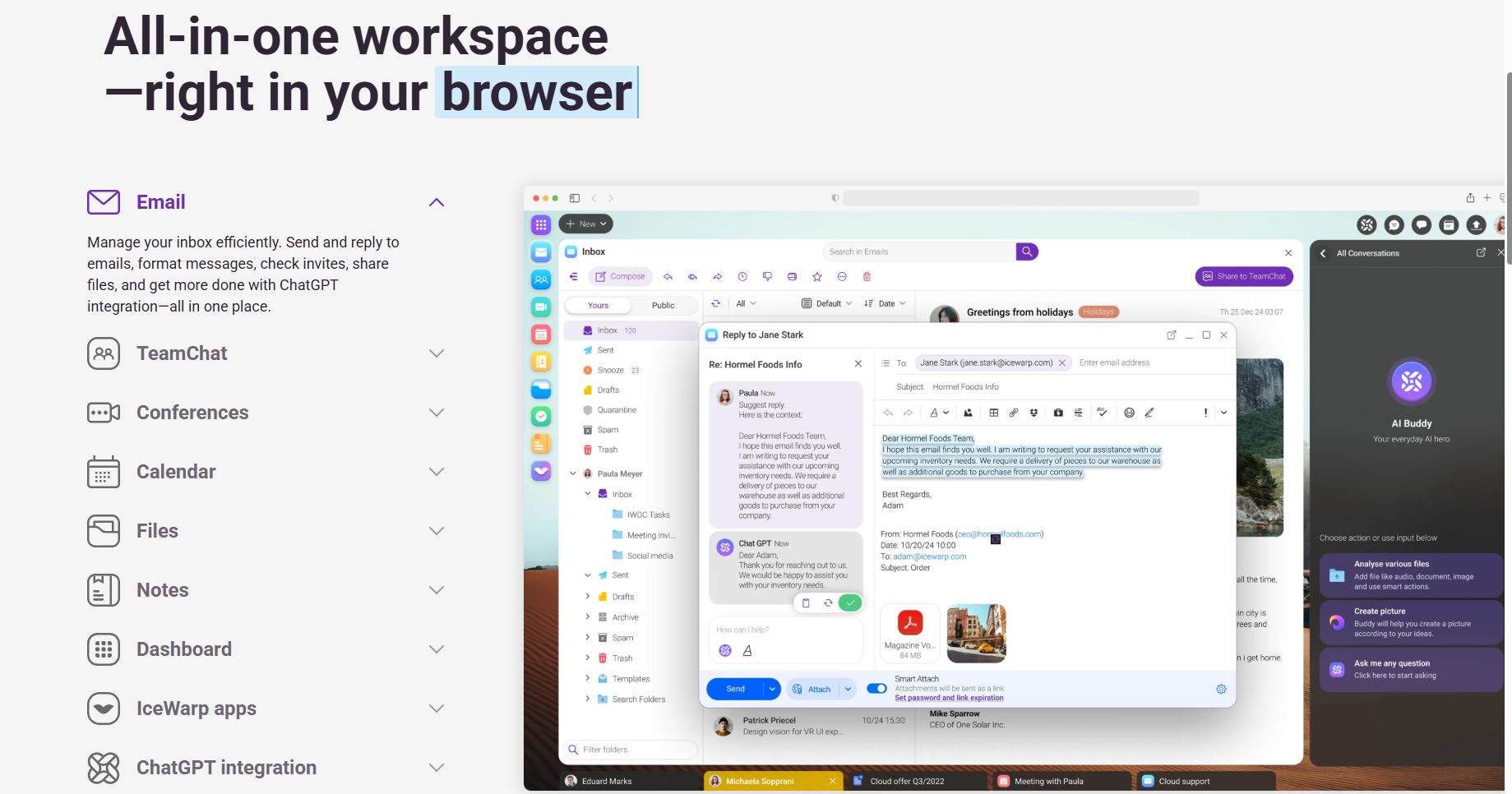Image resolution: width=1512 pixels, height=794 pixels.
Task: Open the red Calendar app in the sidebar
Action: coord(541,334)
